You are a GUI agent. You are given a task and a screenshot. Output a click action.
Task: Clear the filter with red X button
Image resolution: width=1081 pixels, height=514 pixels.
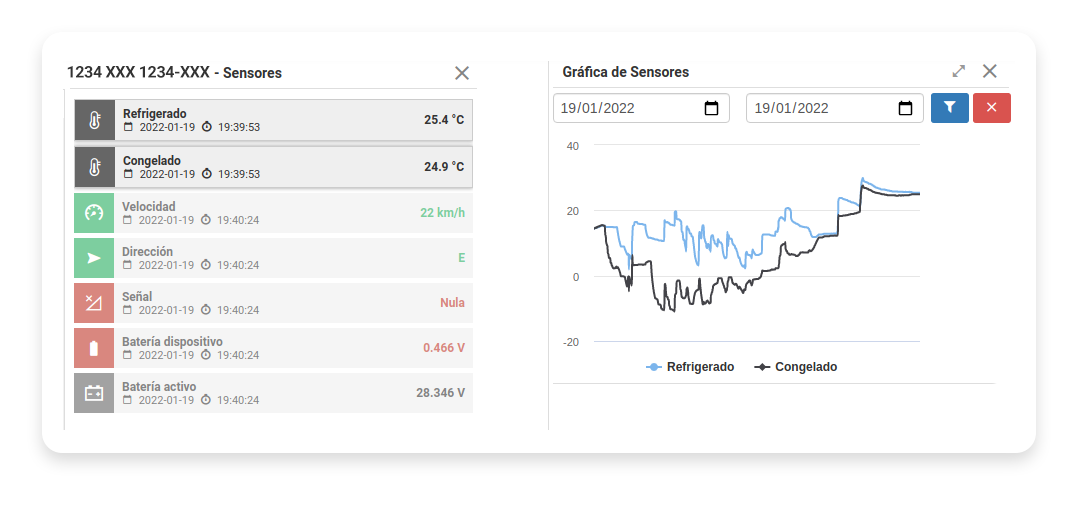coord(991,108)
